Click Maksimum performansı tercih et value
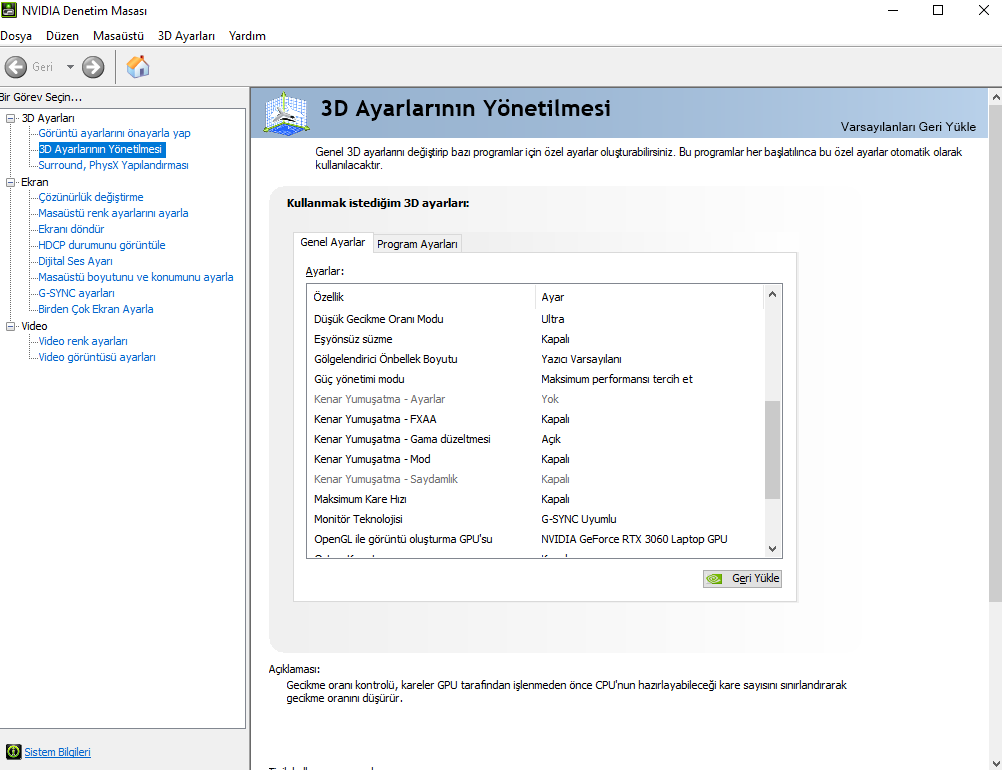The height and width of the screenshot is (770, 1002). 617,379
